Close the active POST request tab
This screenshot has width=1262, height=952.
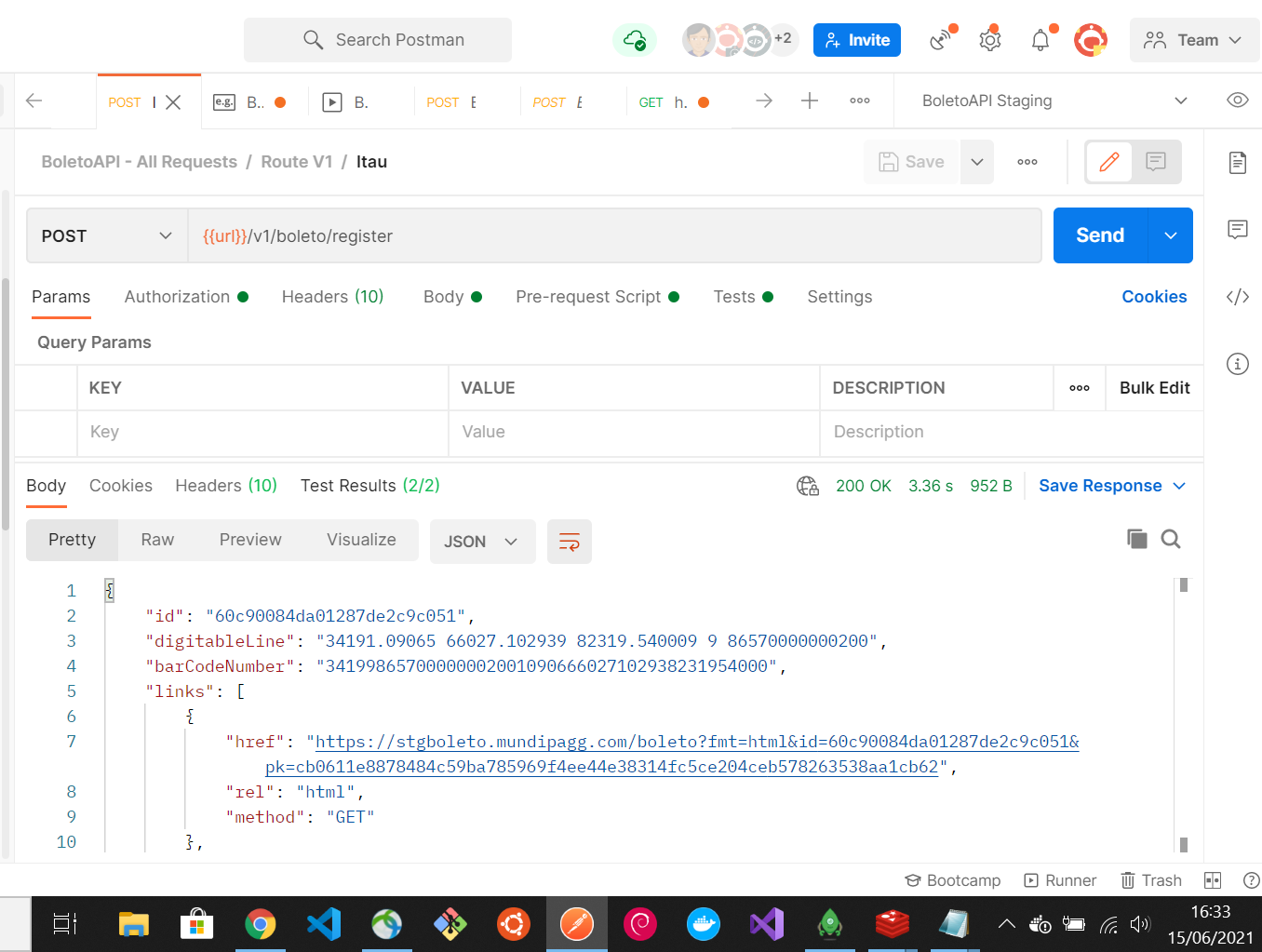click(173, 102)
